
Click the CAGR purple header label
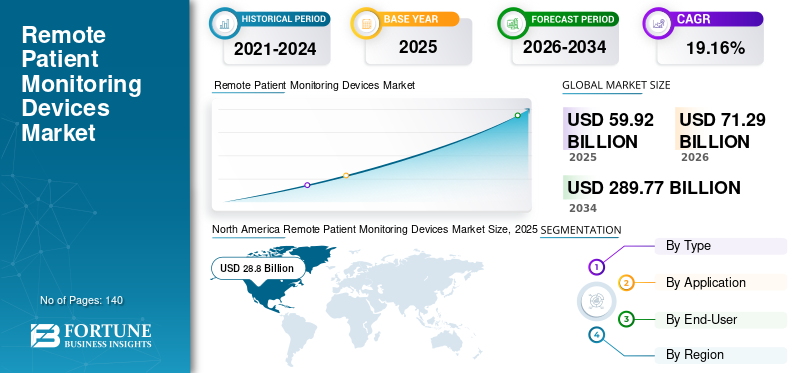pos(693,19)
